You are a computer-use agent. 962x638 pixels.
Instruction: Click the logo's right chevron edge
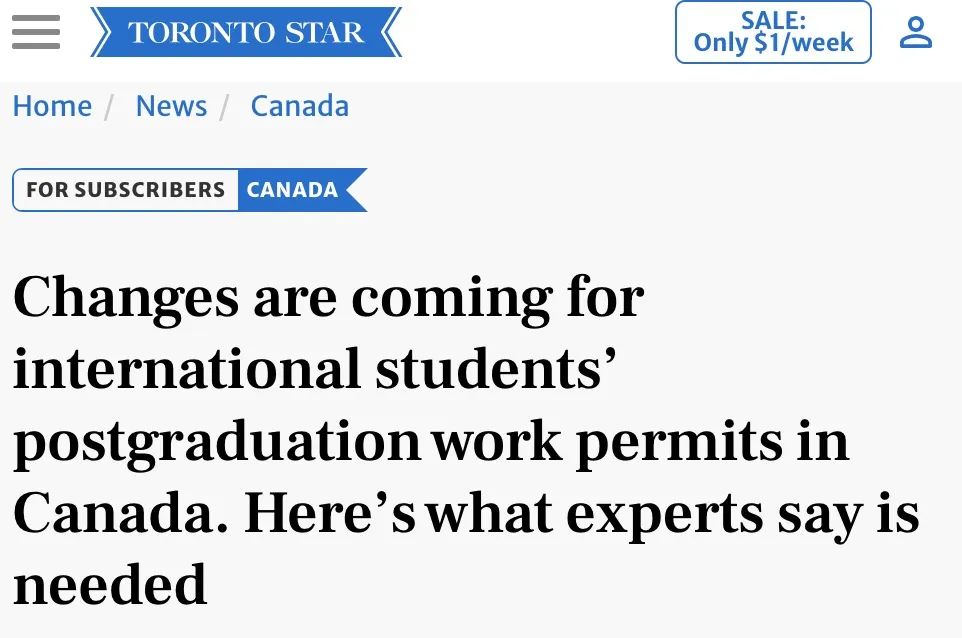point(391,32)
